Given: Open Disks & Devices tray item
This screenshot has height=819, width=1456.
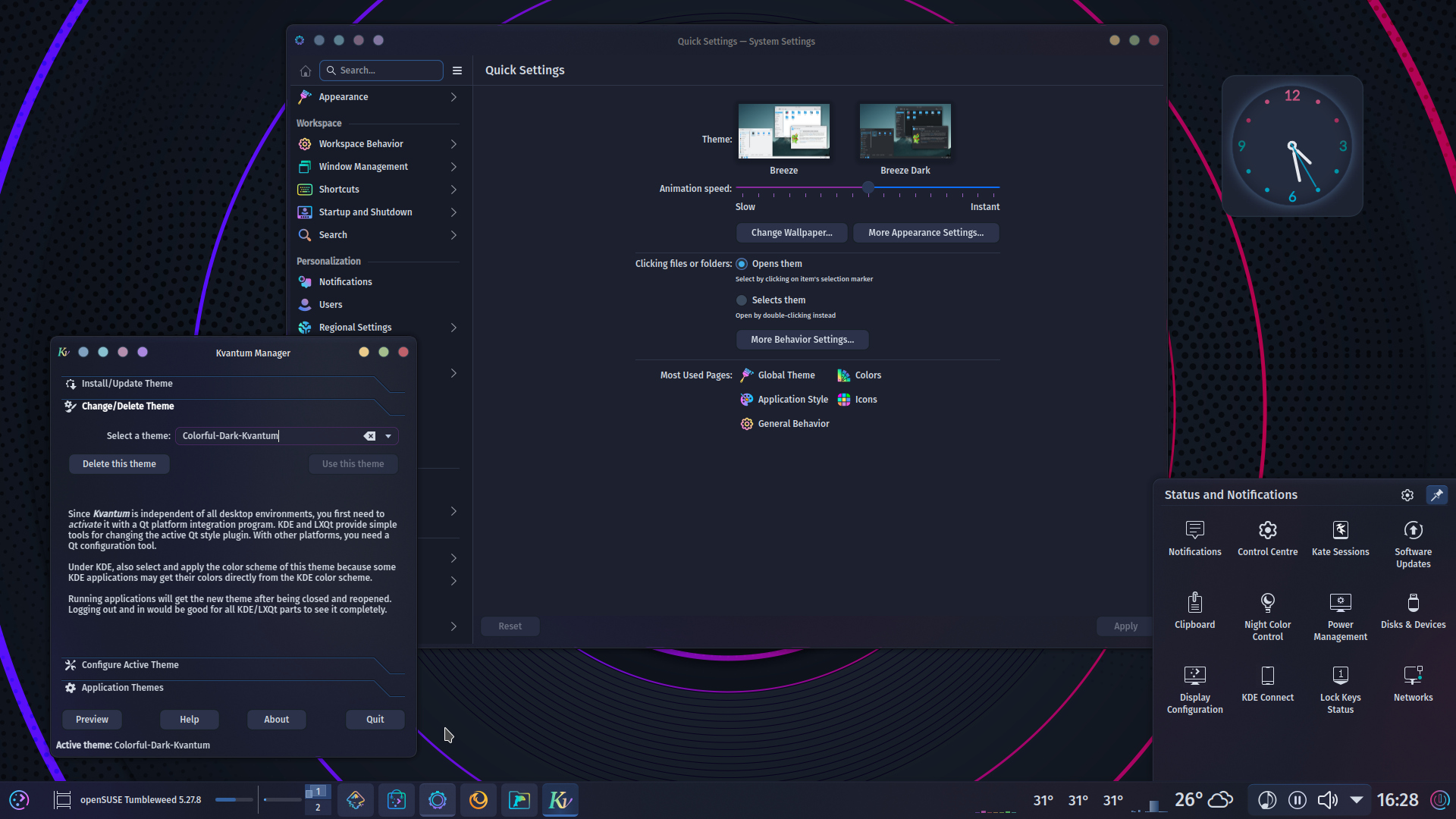Looking at the screenshot, I should (x=1413, y=611).
